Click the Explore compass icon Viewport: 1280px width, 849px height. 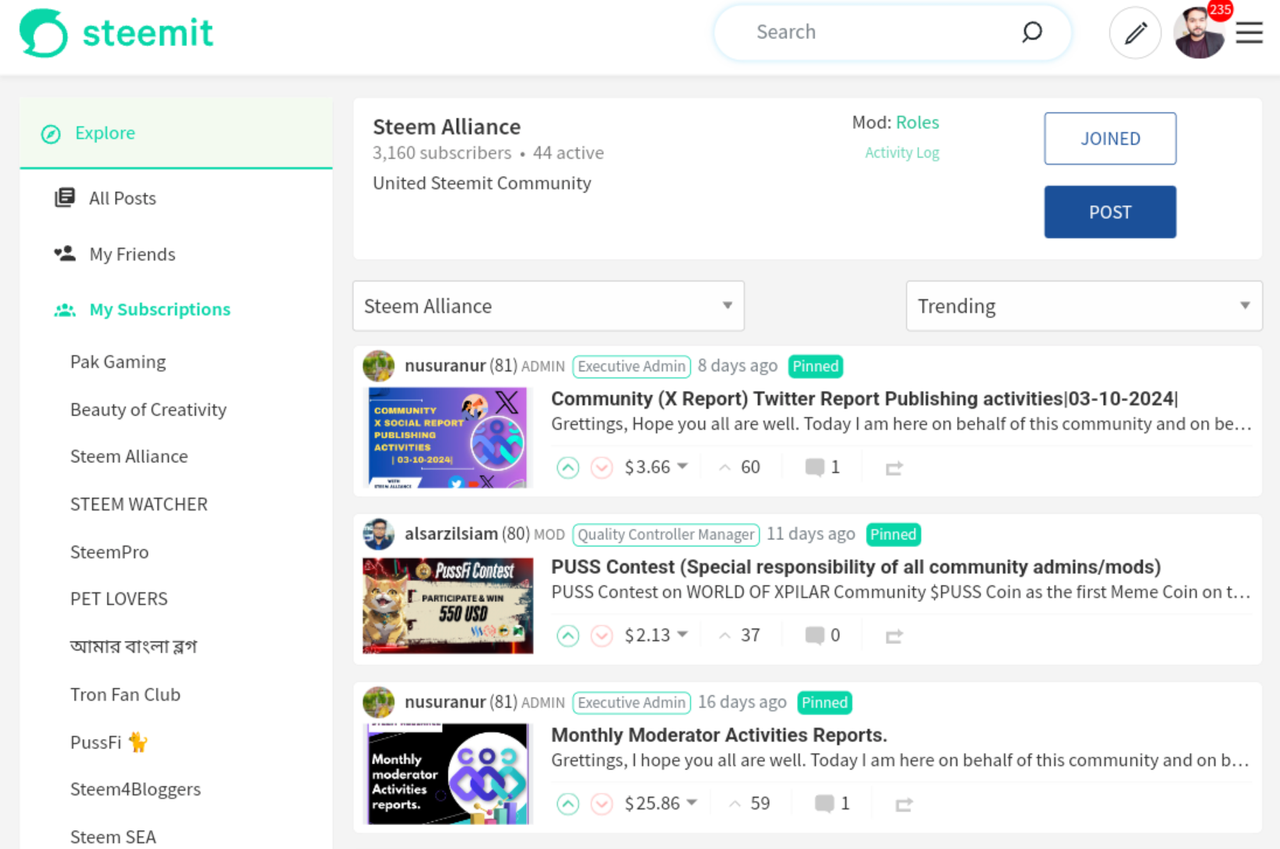(x=51, y=134)
